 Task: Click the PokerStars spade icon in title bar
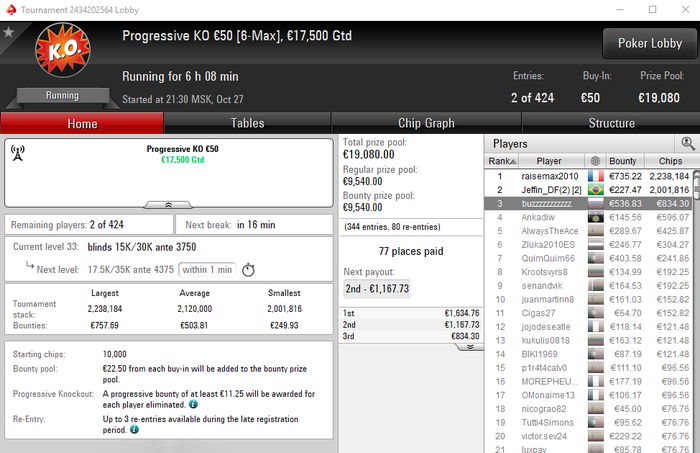click(x=11, y=9)
